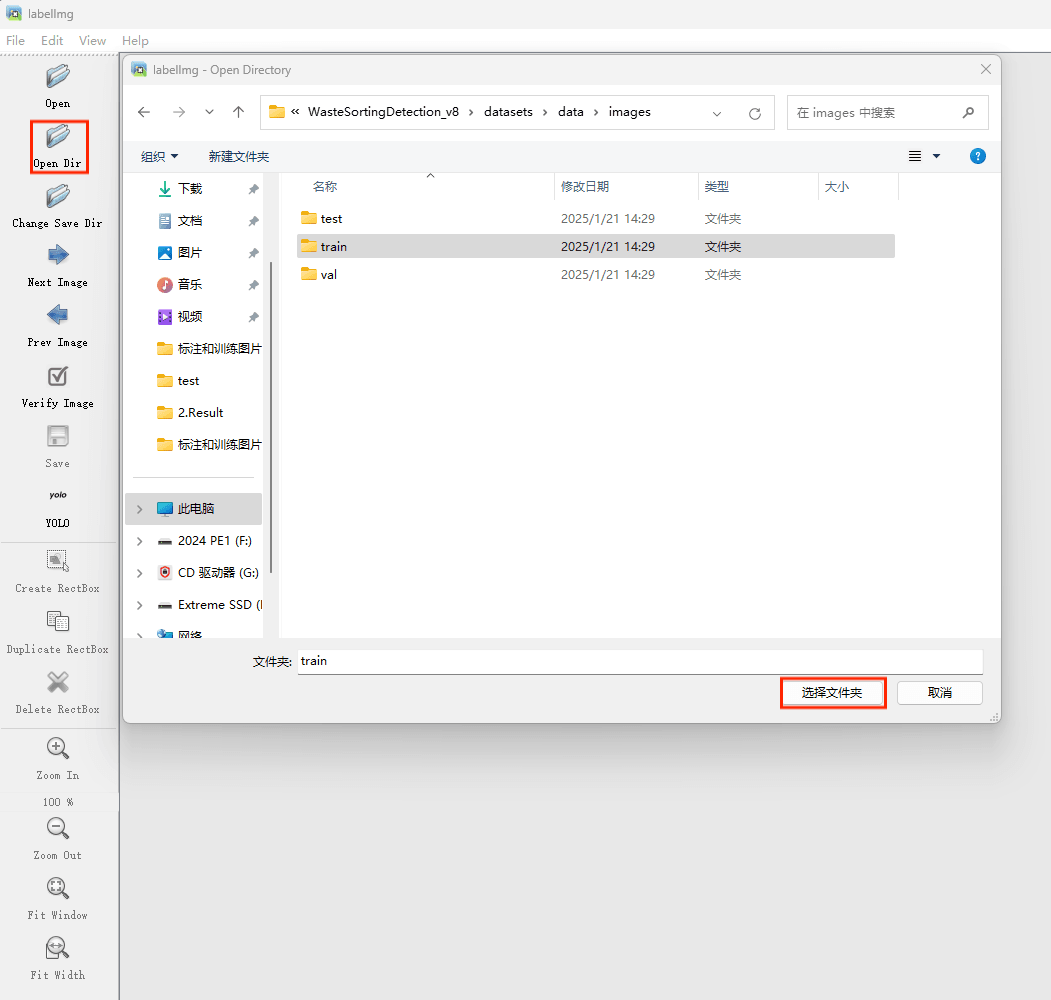
Task: Click the Open Dir toolbar icon
Action: [58, 136]
